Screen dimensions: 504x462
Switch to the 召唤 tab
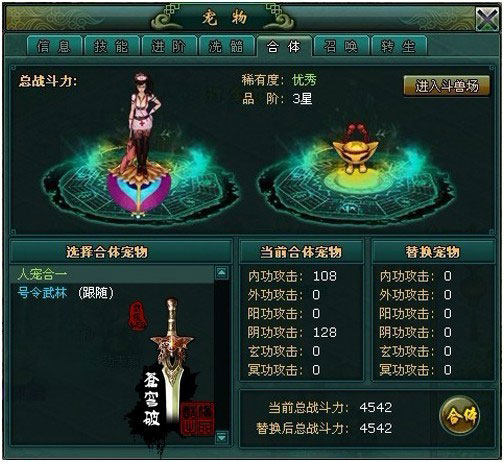coord(341,46)
